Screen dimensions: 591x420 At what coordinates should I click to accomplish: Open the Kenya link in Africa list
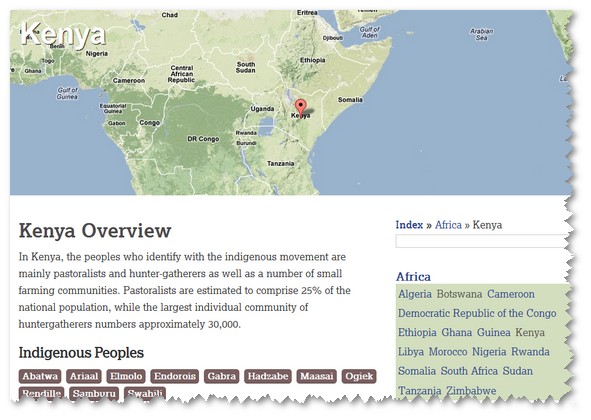530,333
